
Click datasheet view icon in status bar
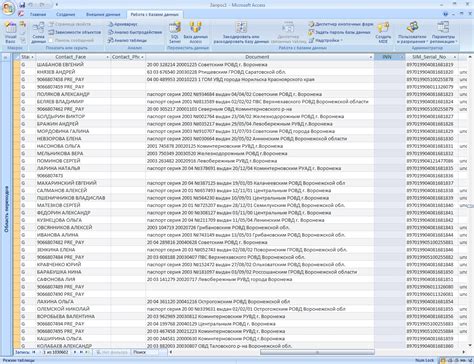tap(443, 360)
